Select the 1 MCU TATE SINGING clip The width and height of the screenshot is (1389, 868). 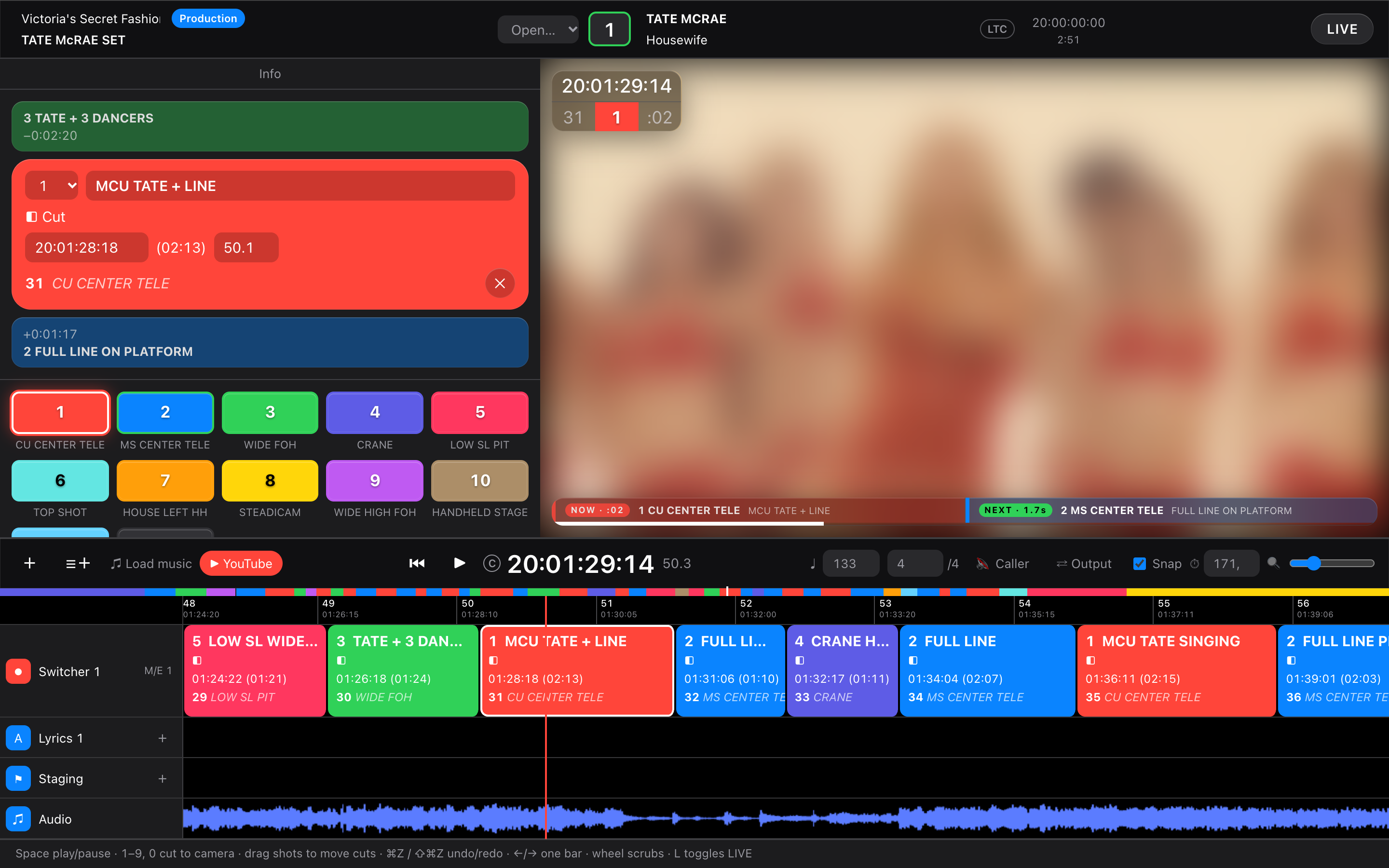[1176, 670]
